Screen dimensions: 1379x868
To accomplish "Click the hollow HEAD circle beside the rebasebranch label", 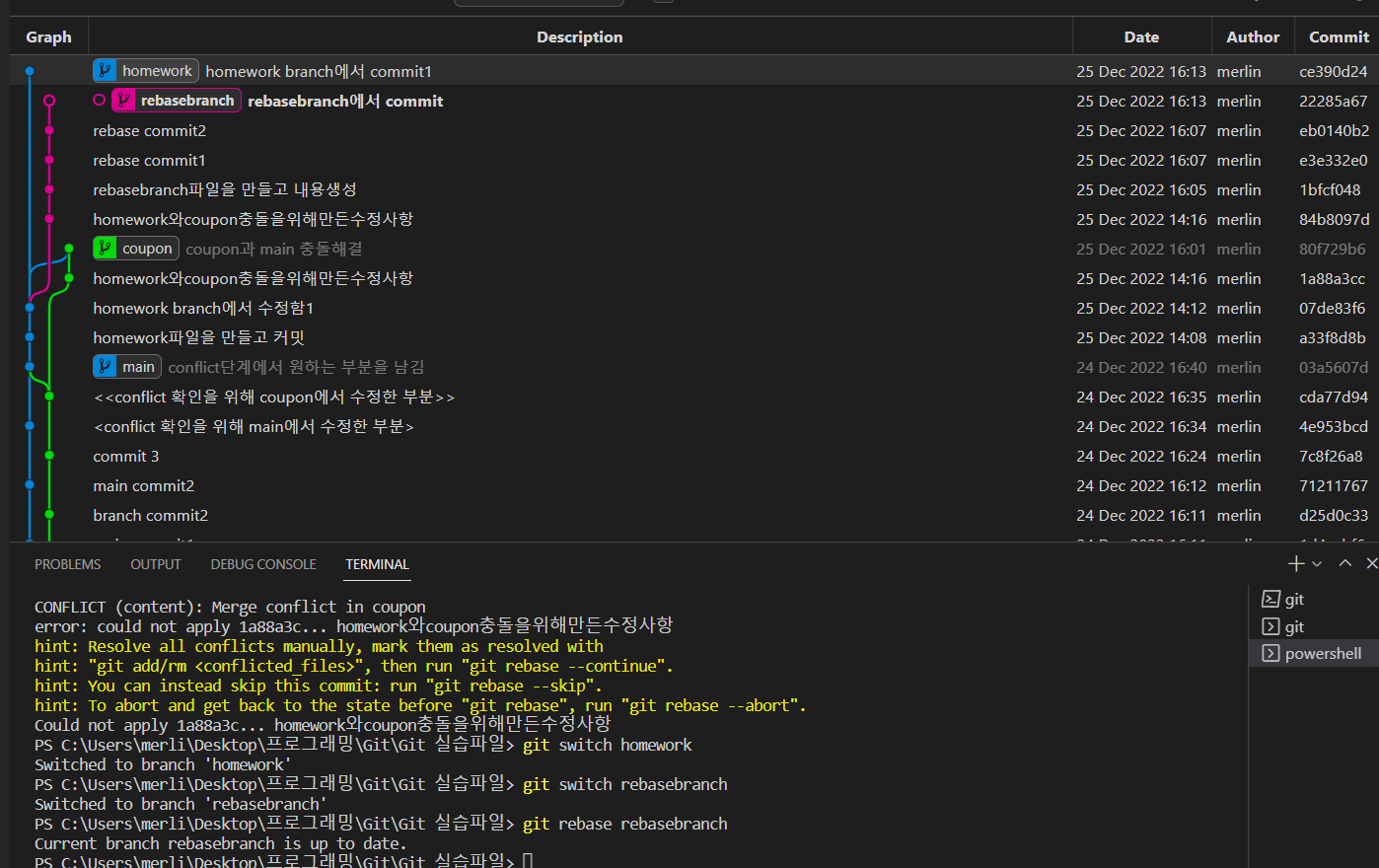I will pyautogui.click(x=99, y=100).
